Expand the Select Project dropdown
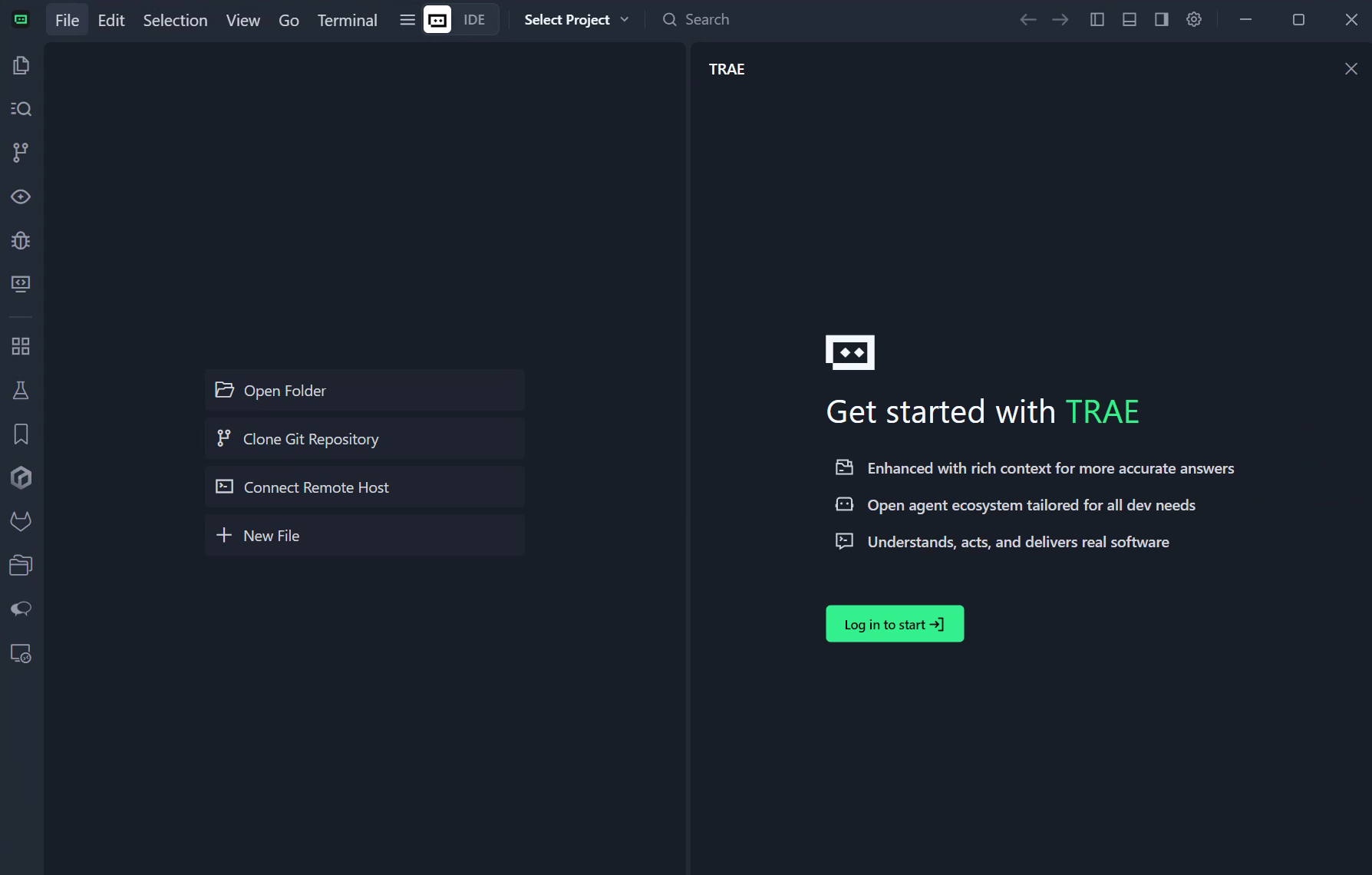 [x=576, y=20]
